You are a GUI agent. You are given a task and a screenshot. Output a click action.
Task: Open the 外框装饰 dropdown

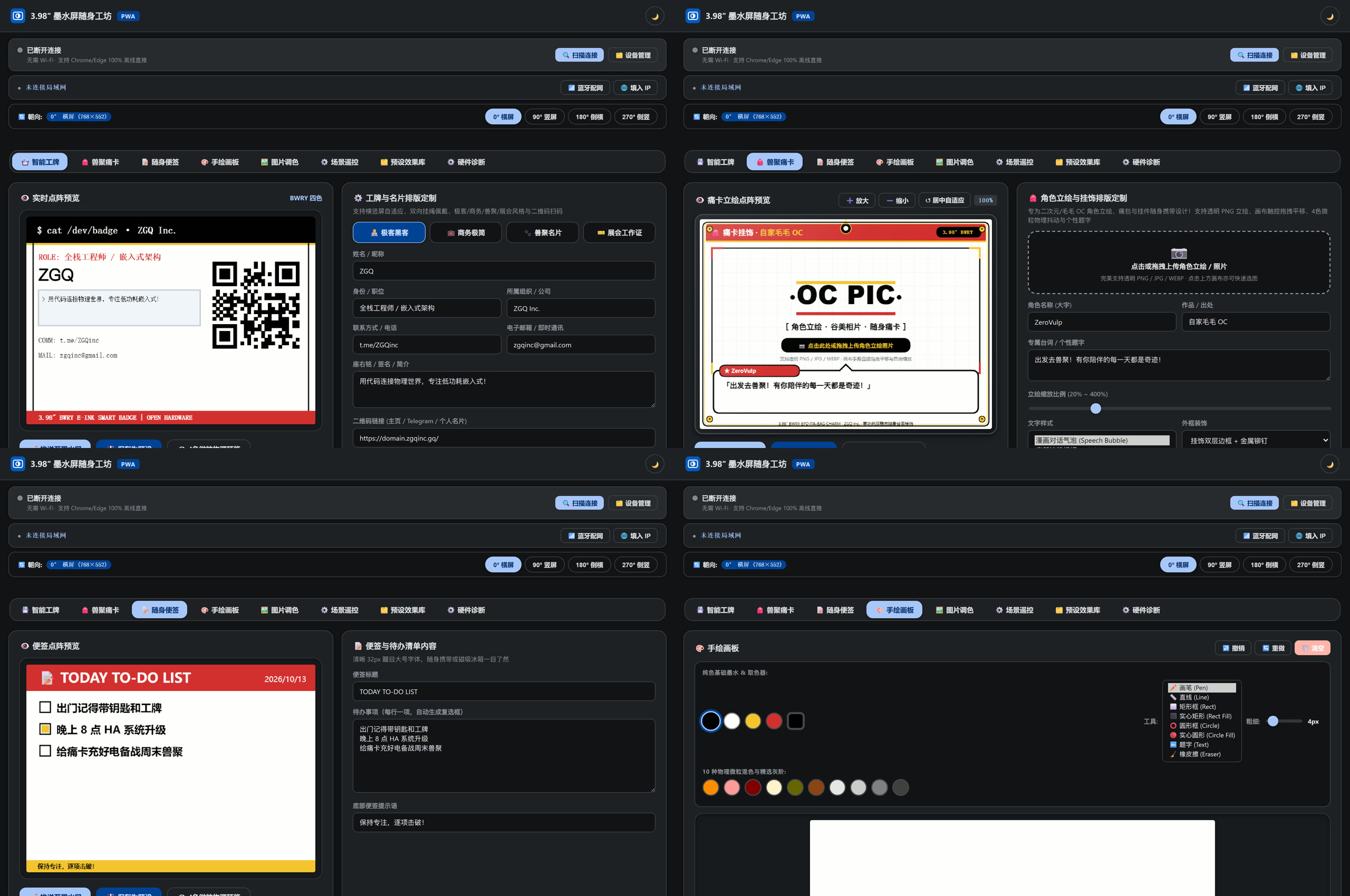pyautogui.click(x=1256, y=441)
